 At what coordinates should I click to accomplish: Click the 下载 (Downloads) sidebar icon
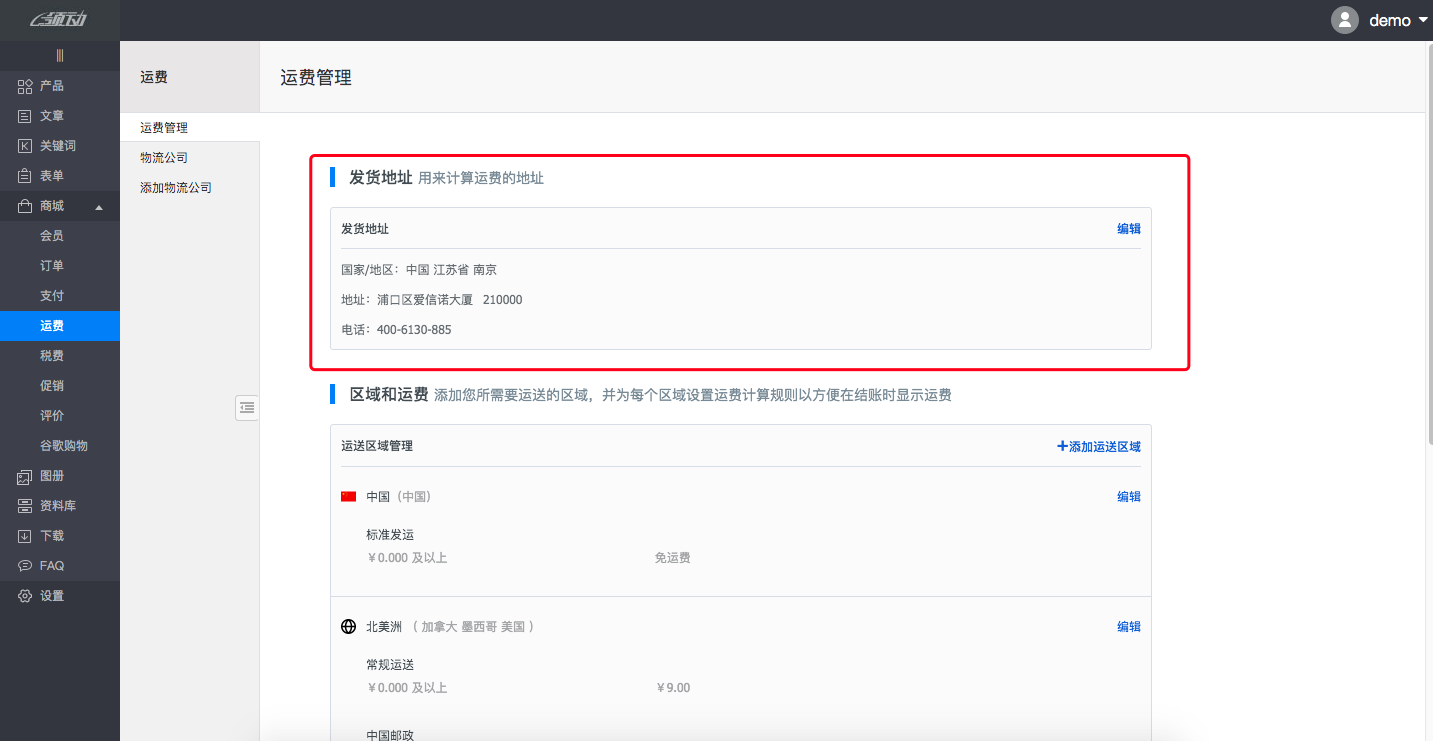click(x=25, y=536)
